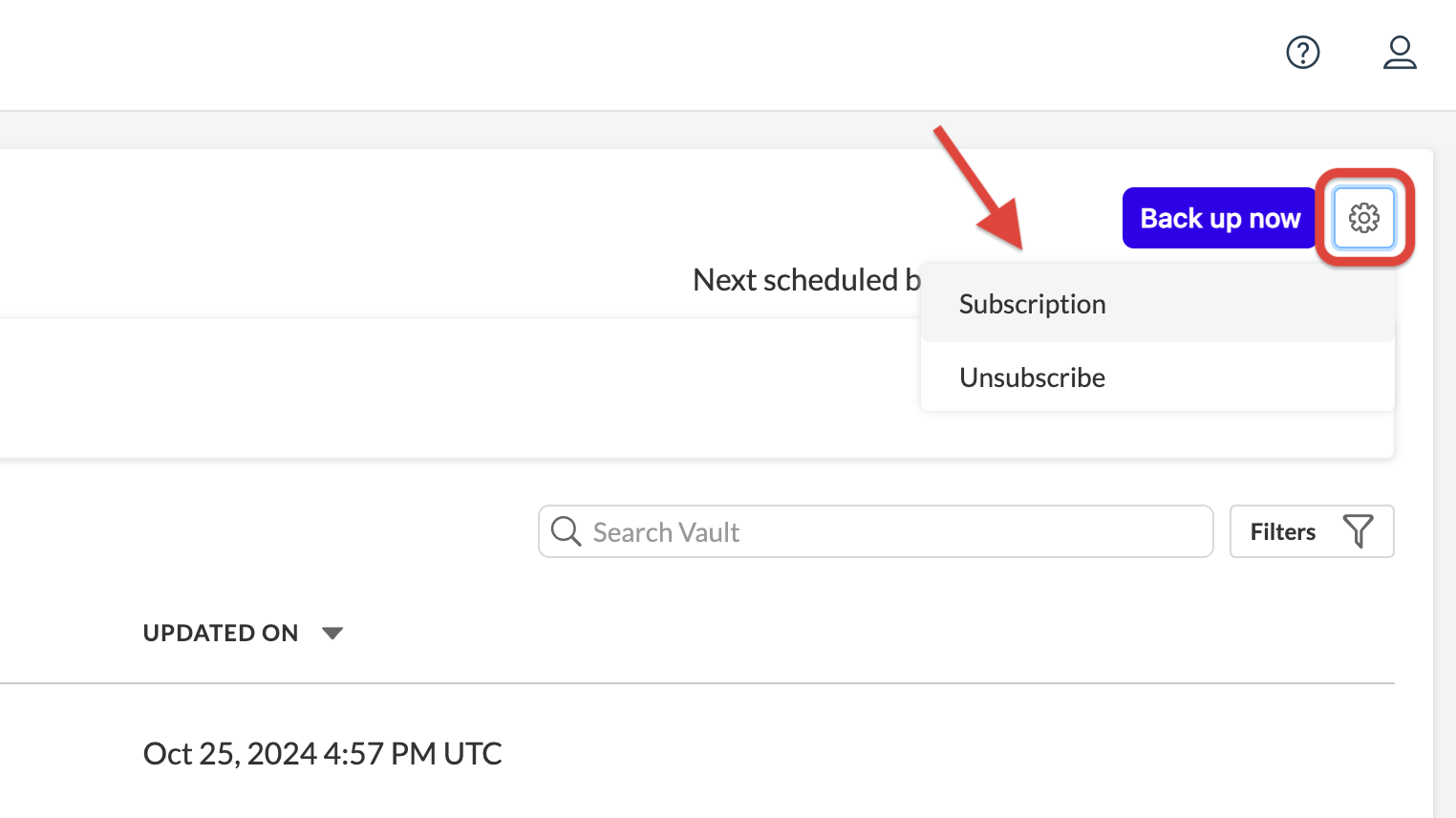Choose Unsubscribe in the dropdown menu
Image resolution: width=1456 pixels, height=818 pixels.
[1033, 377]
